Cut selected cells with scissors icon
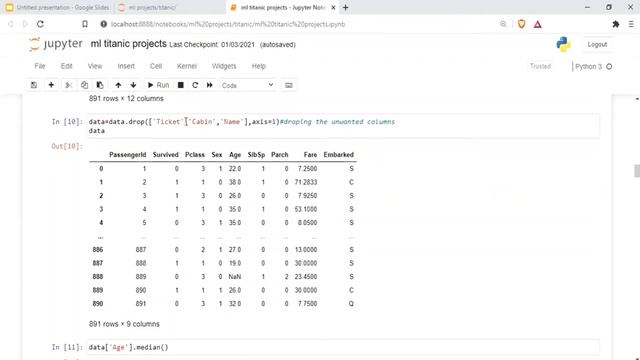Viewport: 640px width, 360px height. 69,85
